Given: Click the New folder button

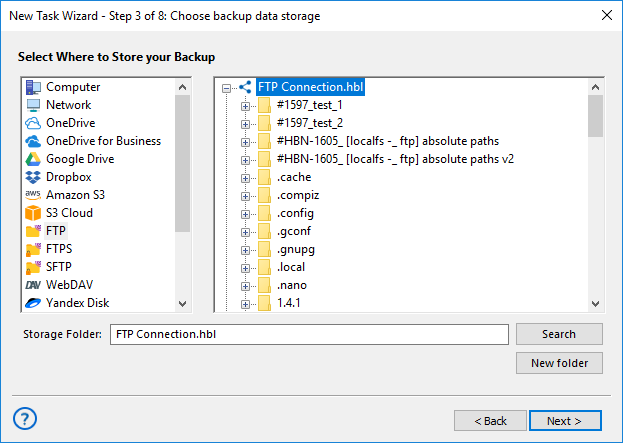Looking at the screenshot, I should tap(559, 363).
